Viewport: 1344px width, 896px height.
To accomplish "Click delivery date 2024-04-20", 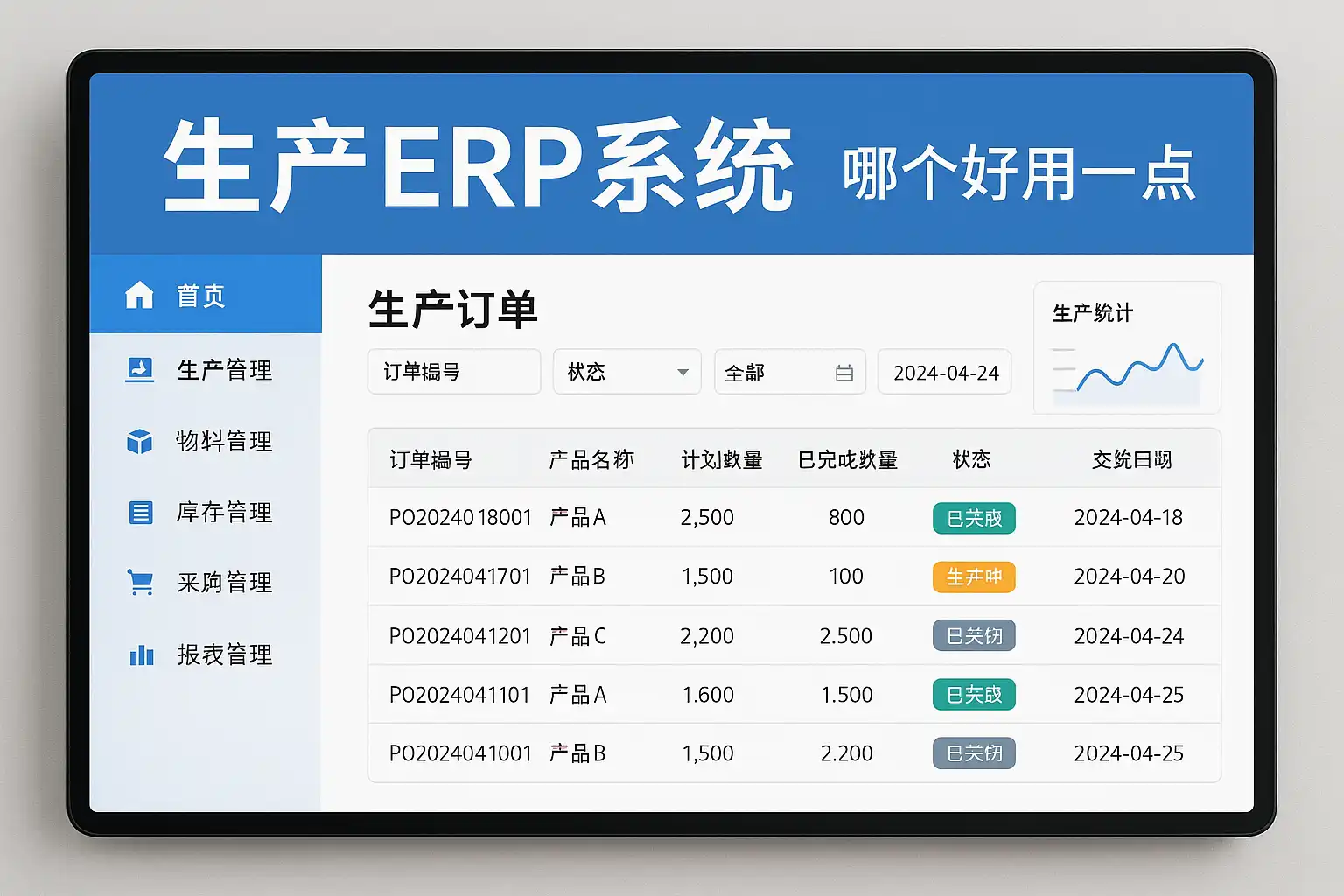I will pyautogui.click(x=1130, y=576).
